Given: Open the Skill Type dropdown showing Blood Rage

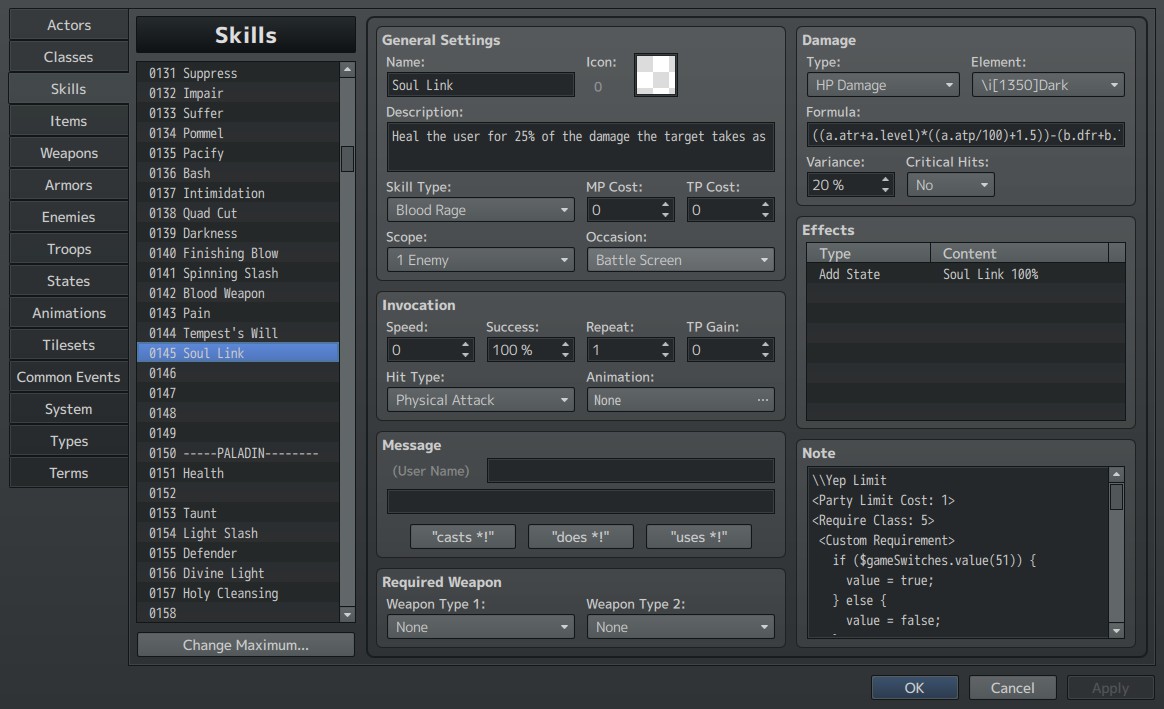Looking at the screenshot, I should tap(480, 210).
